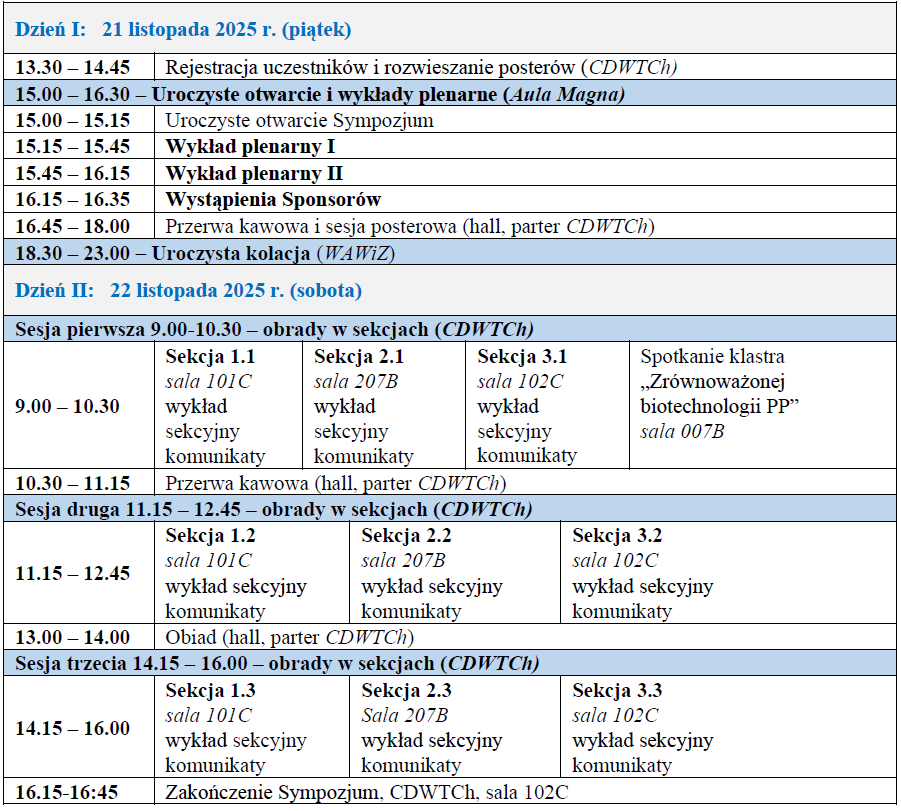Click the "Sekcja 2.2" title
This screenshot has height=811, width=901.
click(x=406, y=535)
